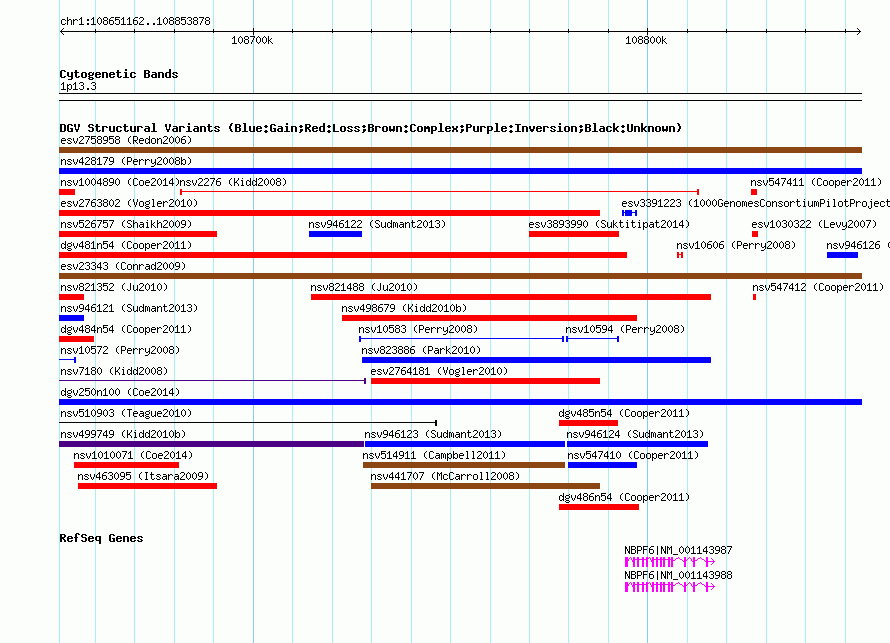Click the nsv7180 (Kidd2008) label

[x=114, y=371]
